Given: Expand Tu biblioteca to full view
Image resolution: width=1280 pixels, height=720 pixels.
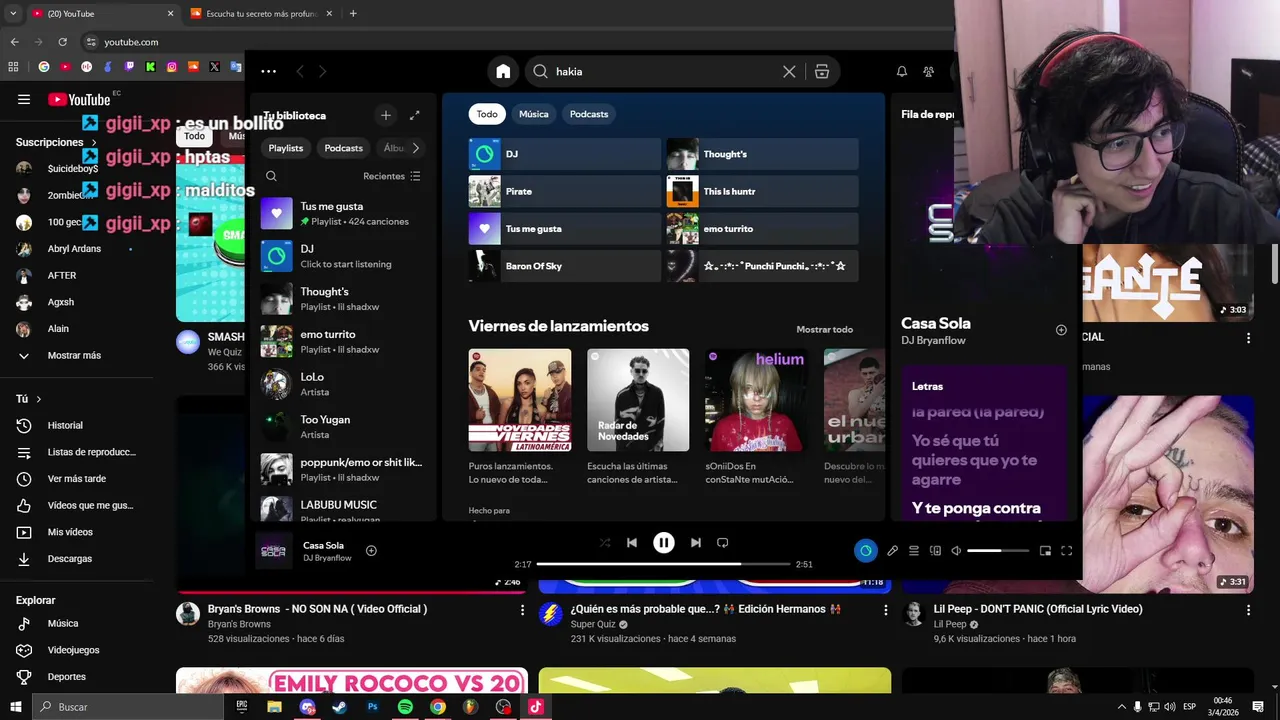Looking at the screenshot, I should (415, 115).
